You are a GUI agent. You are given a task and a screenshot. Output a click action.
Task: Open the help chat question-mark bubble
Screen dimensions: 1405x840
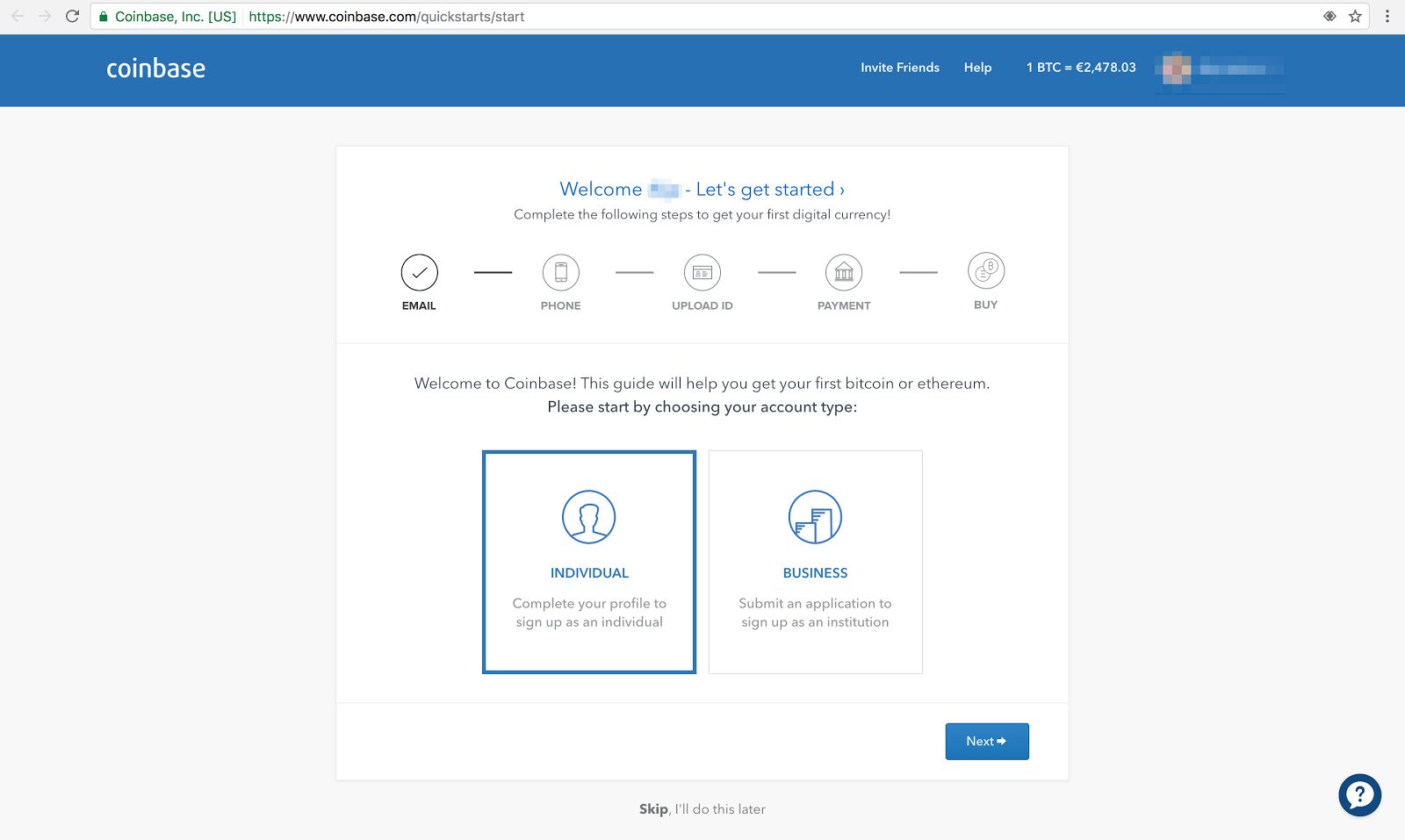coord(1359,795)
